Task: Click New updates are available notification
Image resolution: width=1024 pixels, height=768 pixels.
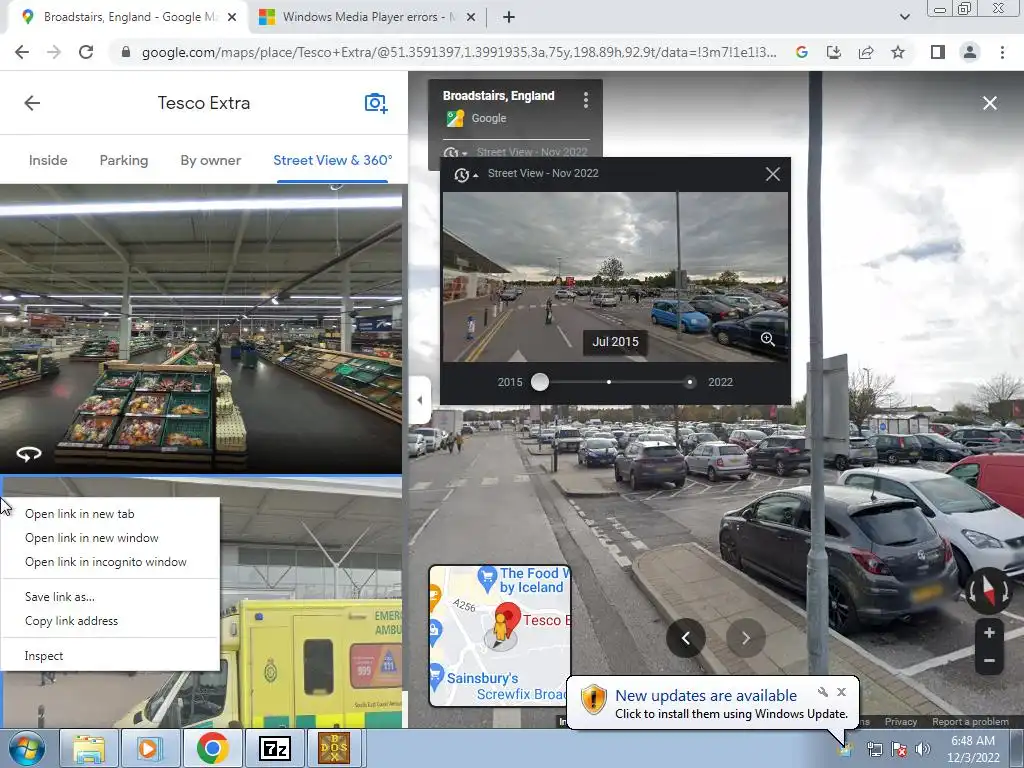Action: click(x=706, y=696)
